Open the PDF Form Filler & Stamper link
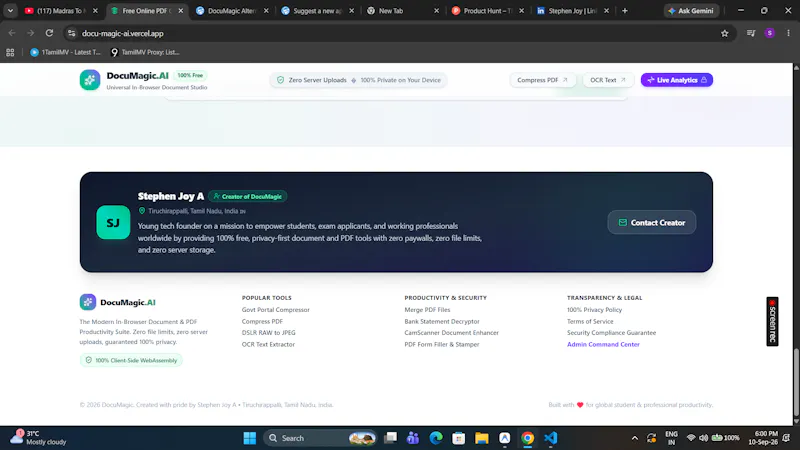This screenshot has height=450, width=800. pos(442,344)
